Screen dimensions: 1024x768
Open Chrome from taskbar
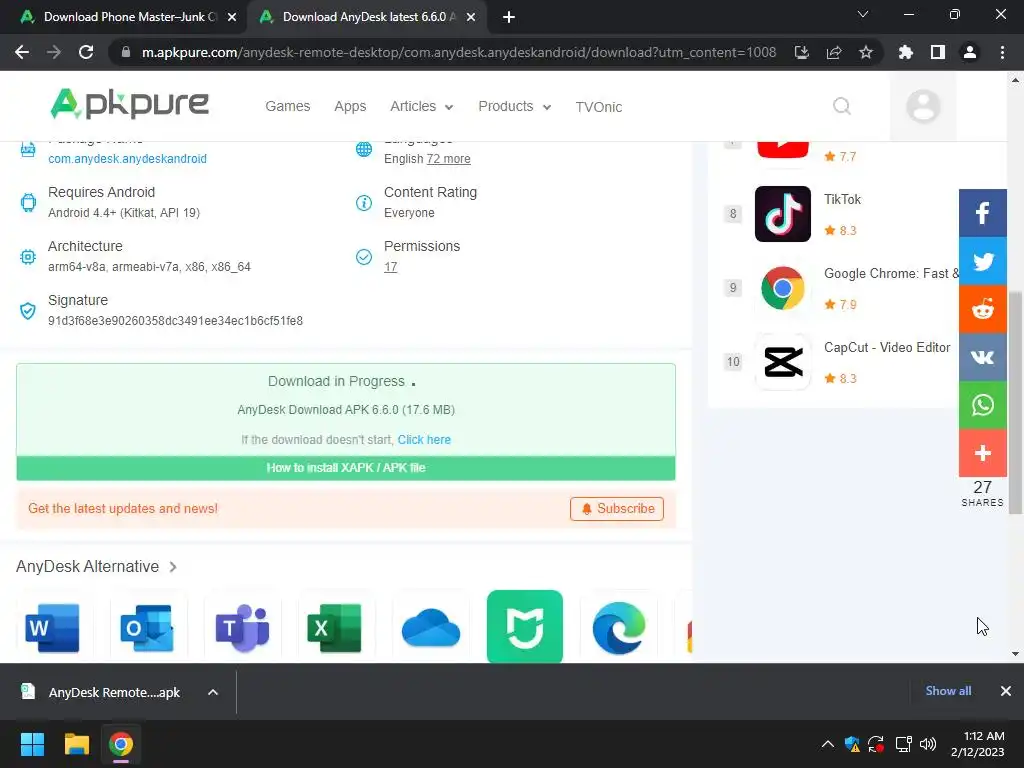point(121,744)
